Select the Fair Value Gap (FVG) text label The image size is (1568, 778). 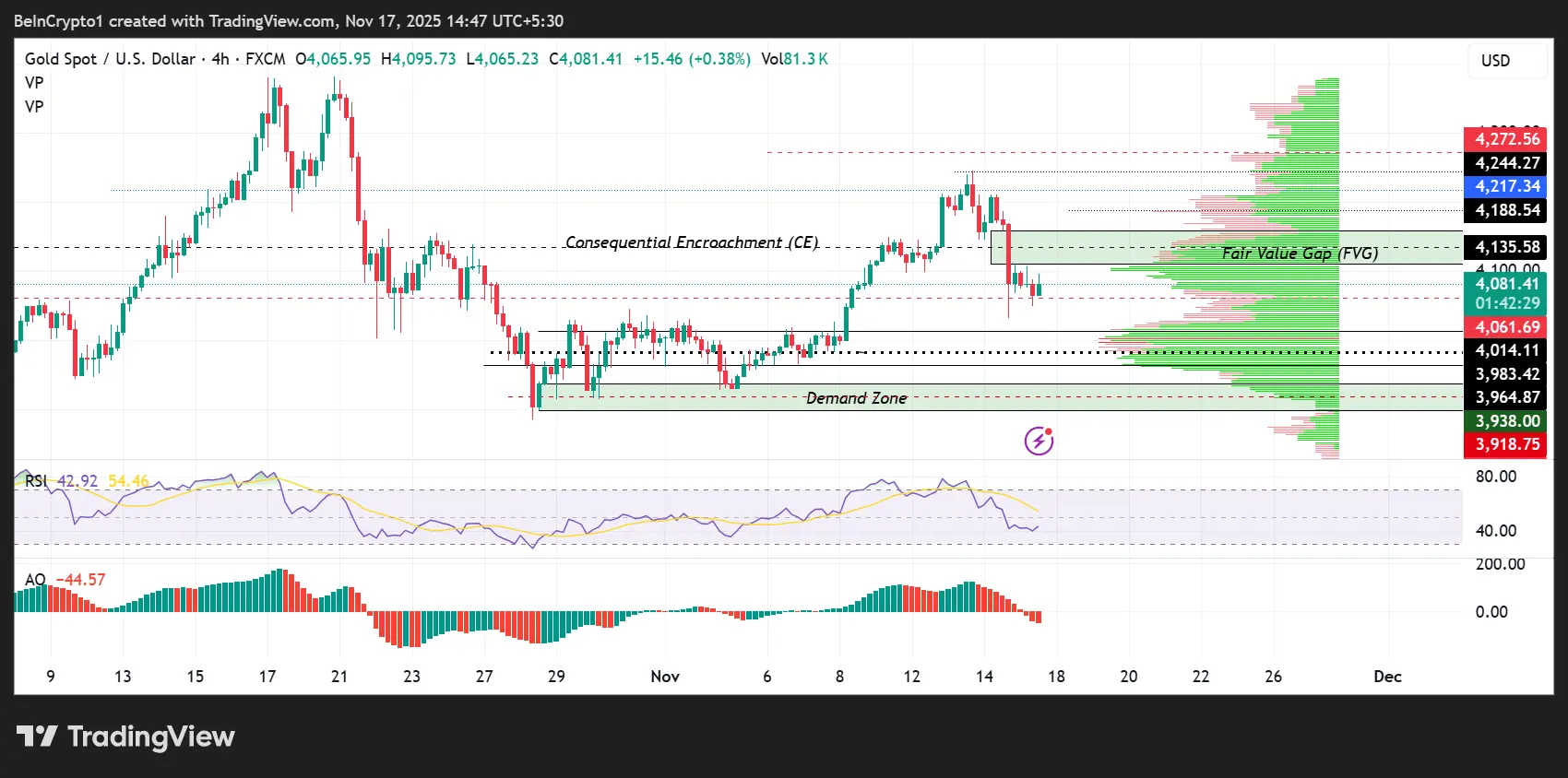tap(1300, 253)
